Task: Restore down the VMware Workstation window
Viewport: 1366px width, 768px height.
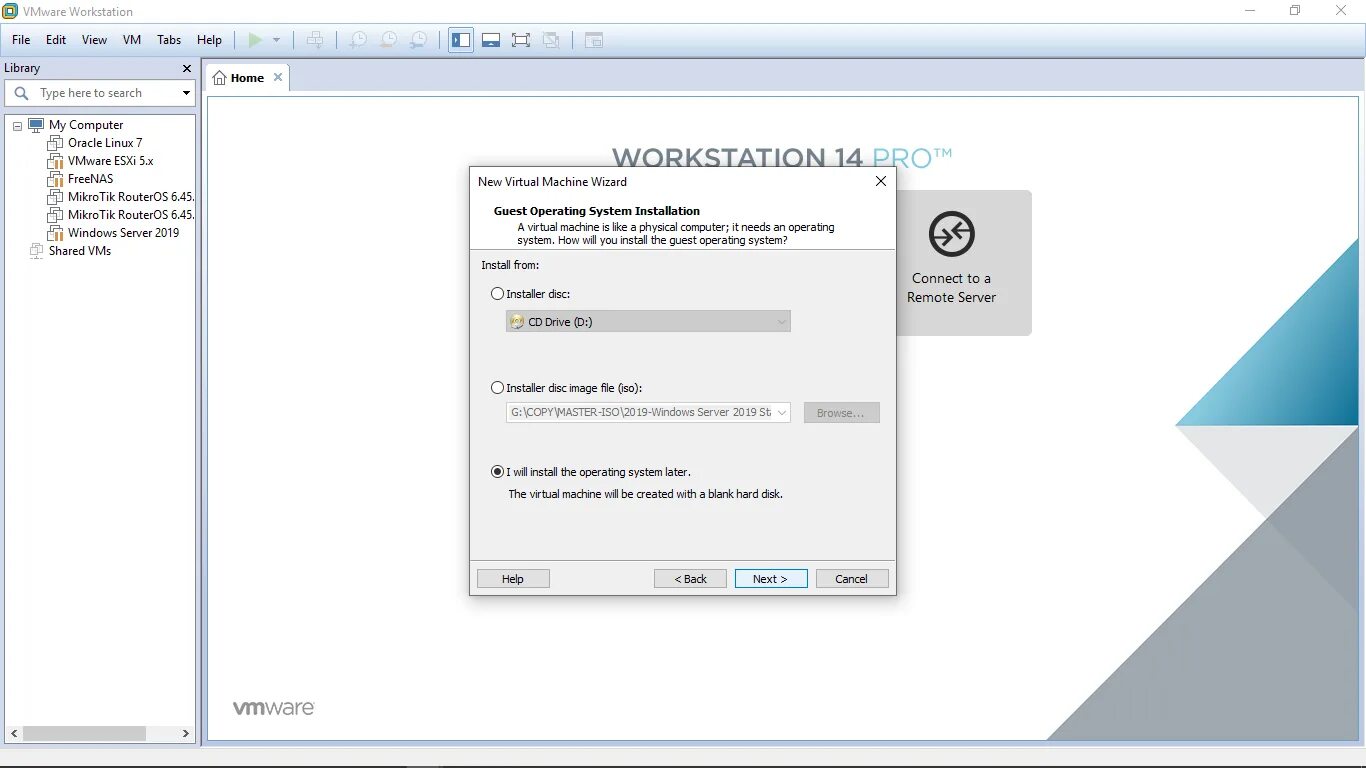Action: point(1295,11)
